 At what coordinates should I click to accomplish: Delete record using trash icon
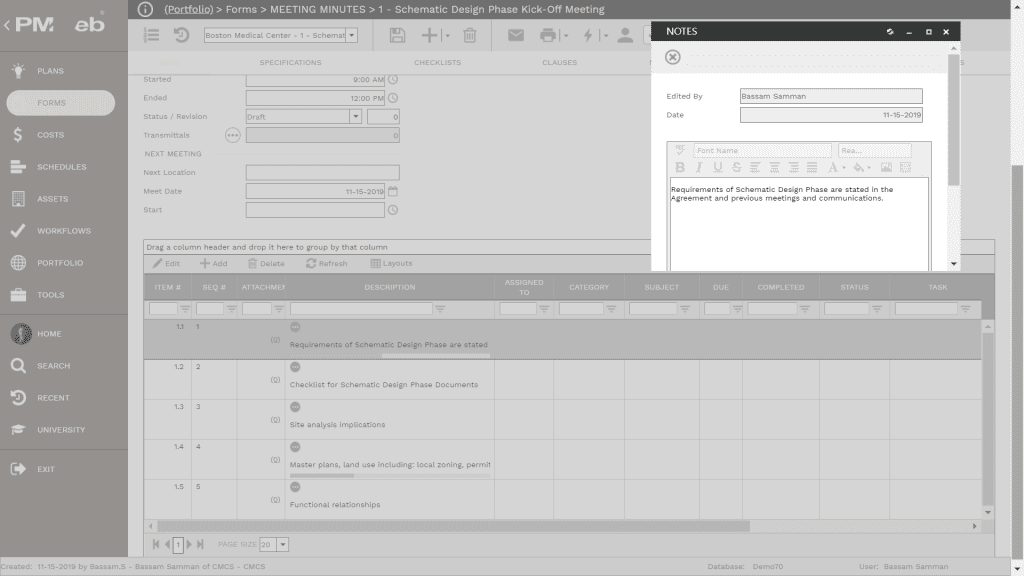(470, 35)
